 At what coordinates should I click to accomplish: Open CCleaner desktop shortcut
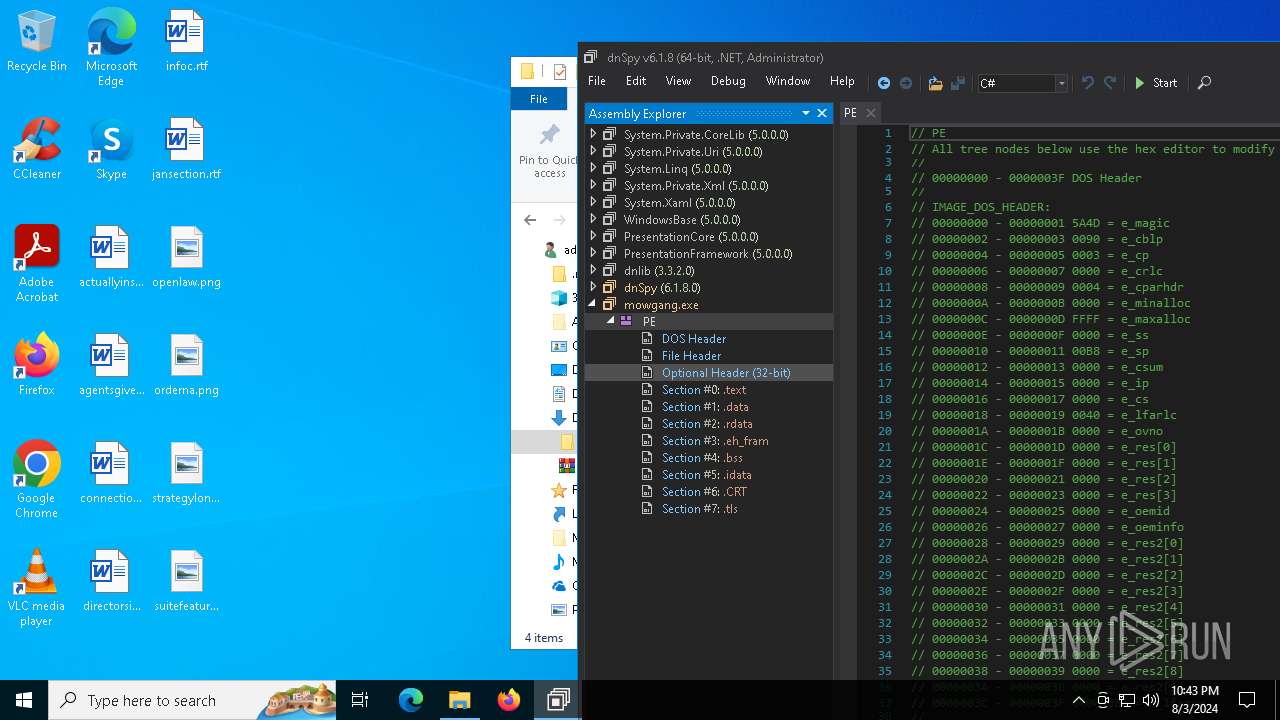(37, 149)
